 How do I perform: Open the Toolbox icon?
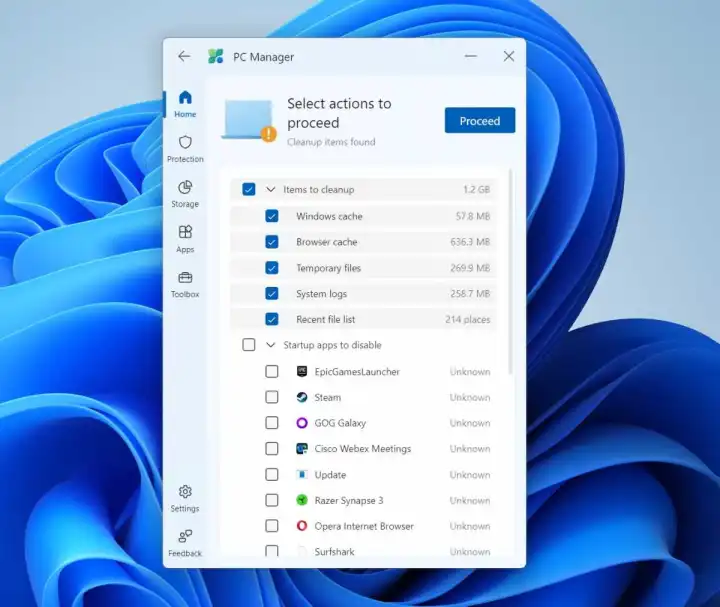coord(185,278)
